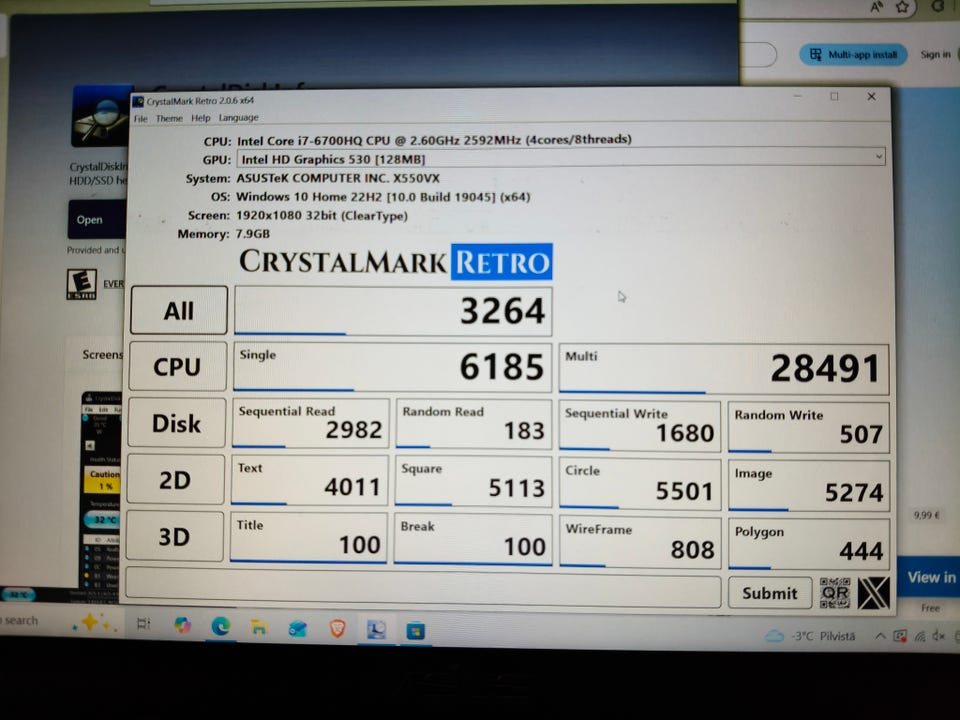Run the 3D benchmark
Viewport: 960px width, 720px height.
coord(174,536)
